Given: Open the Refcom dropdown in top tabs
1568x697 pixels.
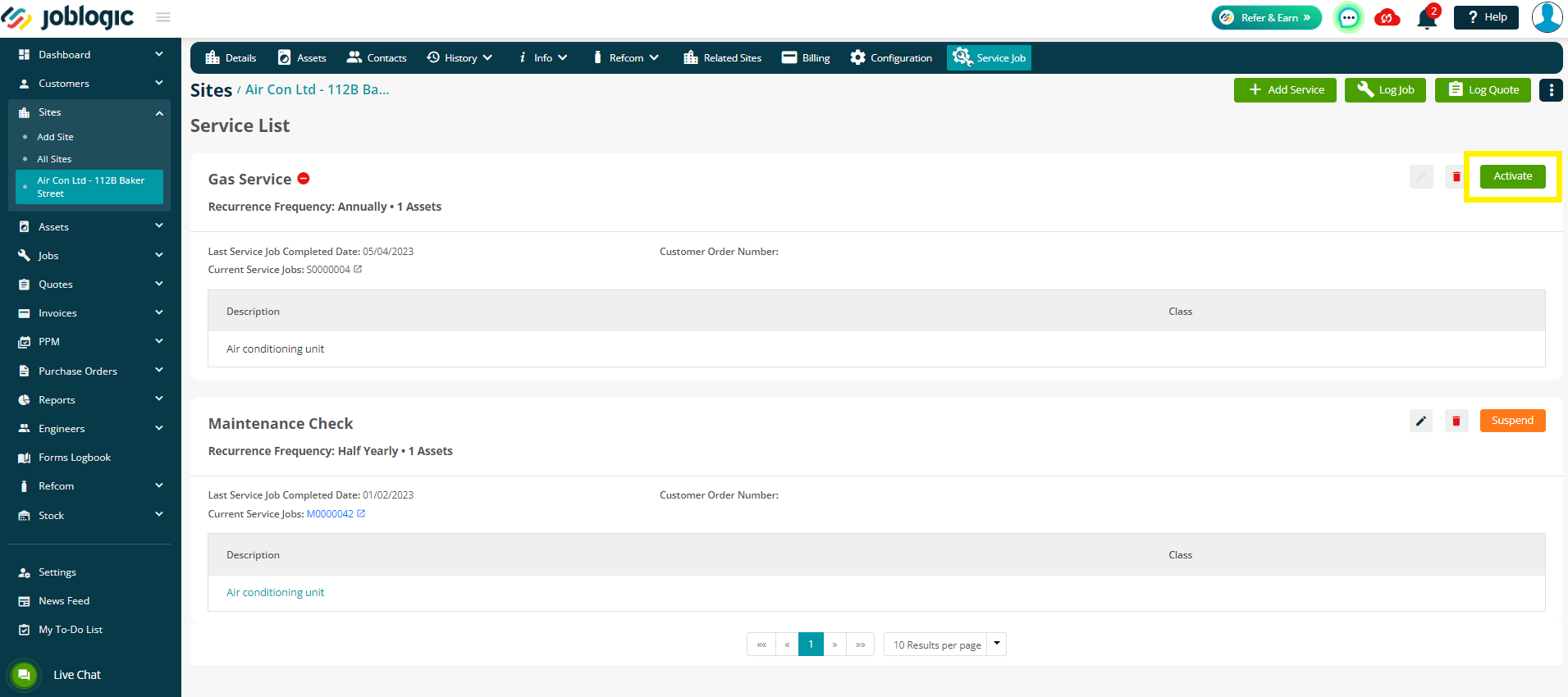Looking at the screenshot, I should pos(625,57).
